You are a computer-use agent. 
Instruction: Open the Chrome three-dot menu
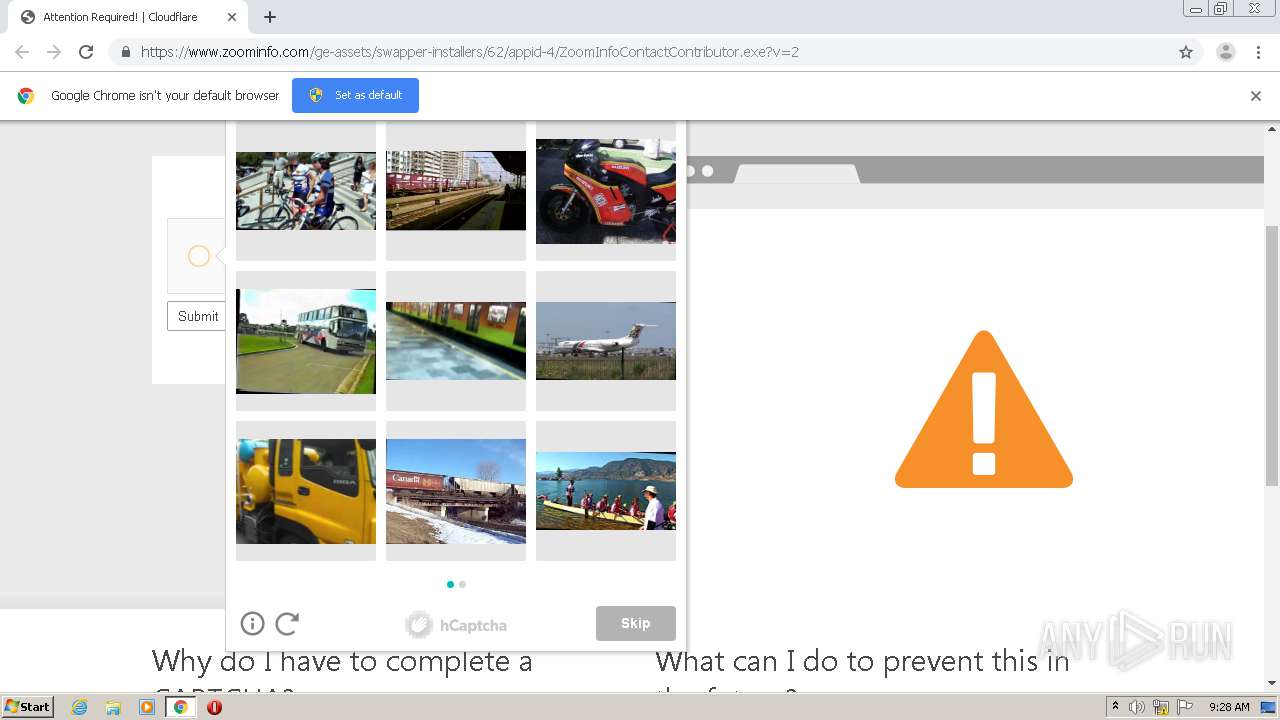(1259, 52)
